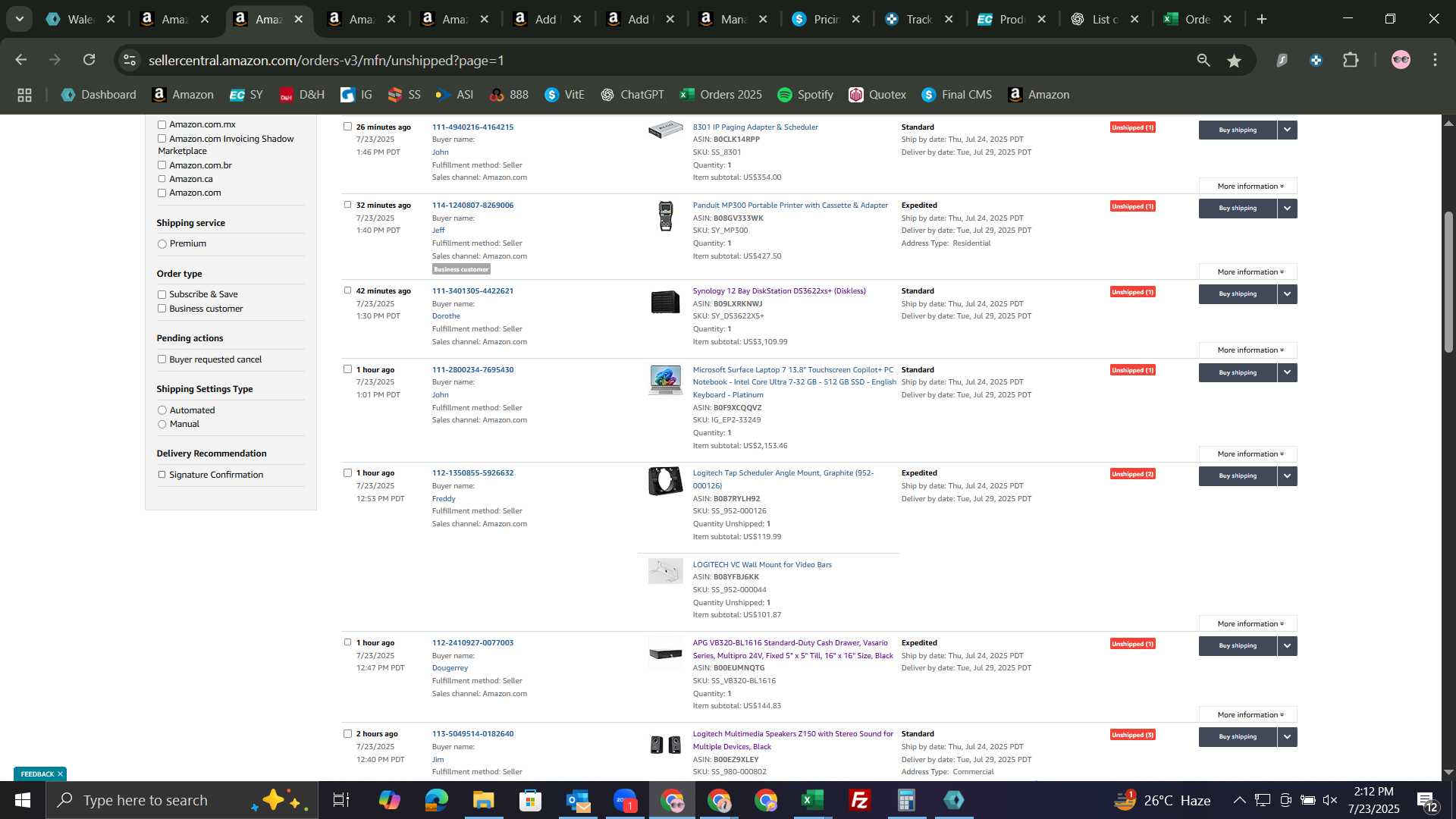Viewport: 1456px width, 819px height.
Task: Expand Buy shipping dropdown for Synology DiskStation order
Action: click(1287, 294)
